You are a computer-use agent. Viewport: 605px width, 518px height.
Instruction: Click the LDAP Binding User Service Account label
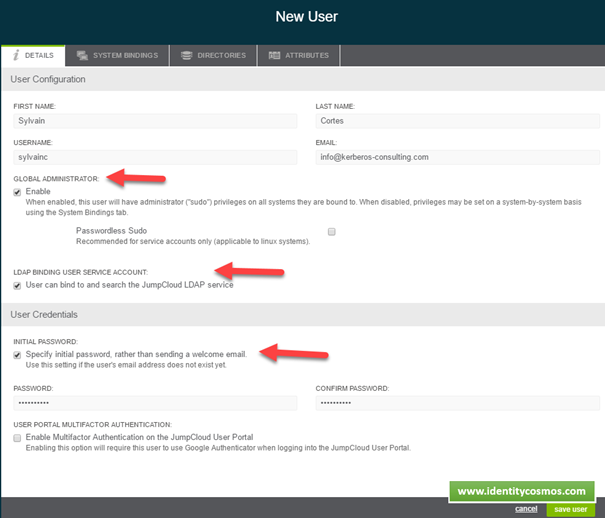coord(81,272)
